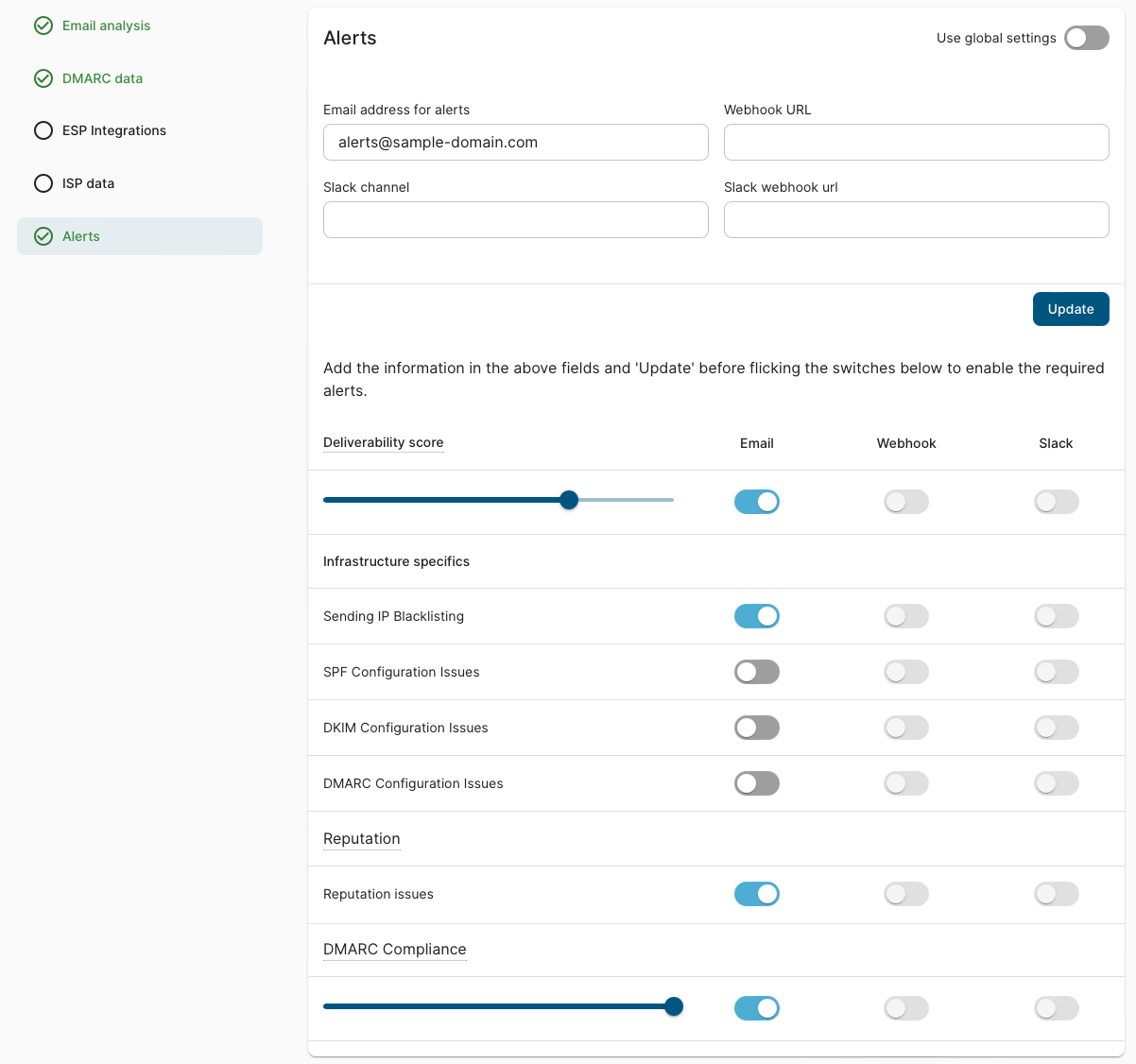This screenshot has height=1064, width=1136.
Task: Click the ESP Integrations empty circle icon
Action: click(x=43, y=130)
